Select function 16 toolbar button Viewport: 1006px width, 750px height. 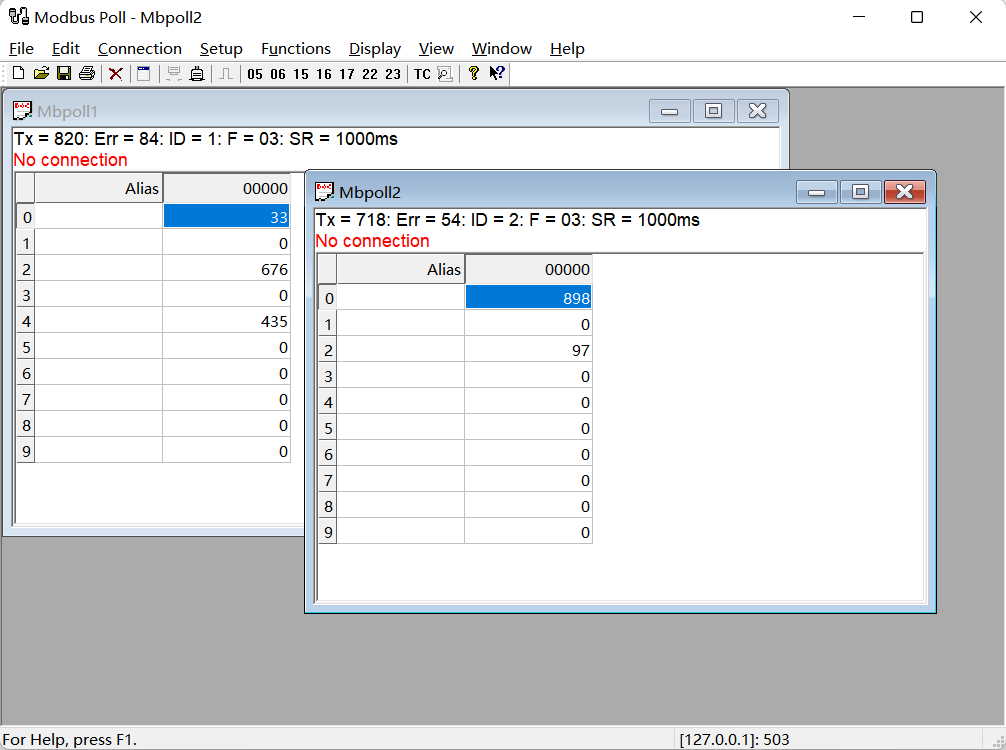pyautogui.click(x=324, y=74)
